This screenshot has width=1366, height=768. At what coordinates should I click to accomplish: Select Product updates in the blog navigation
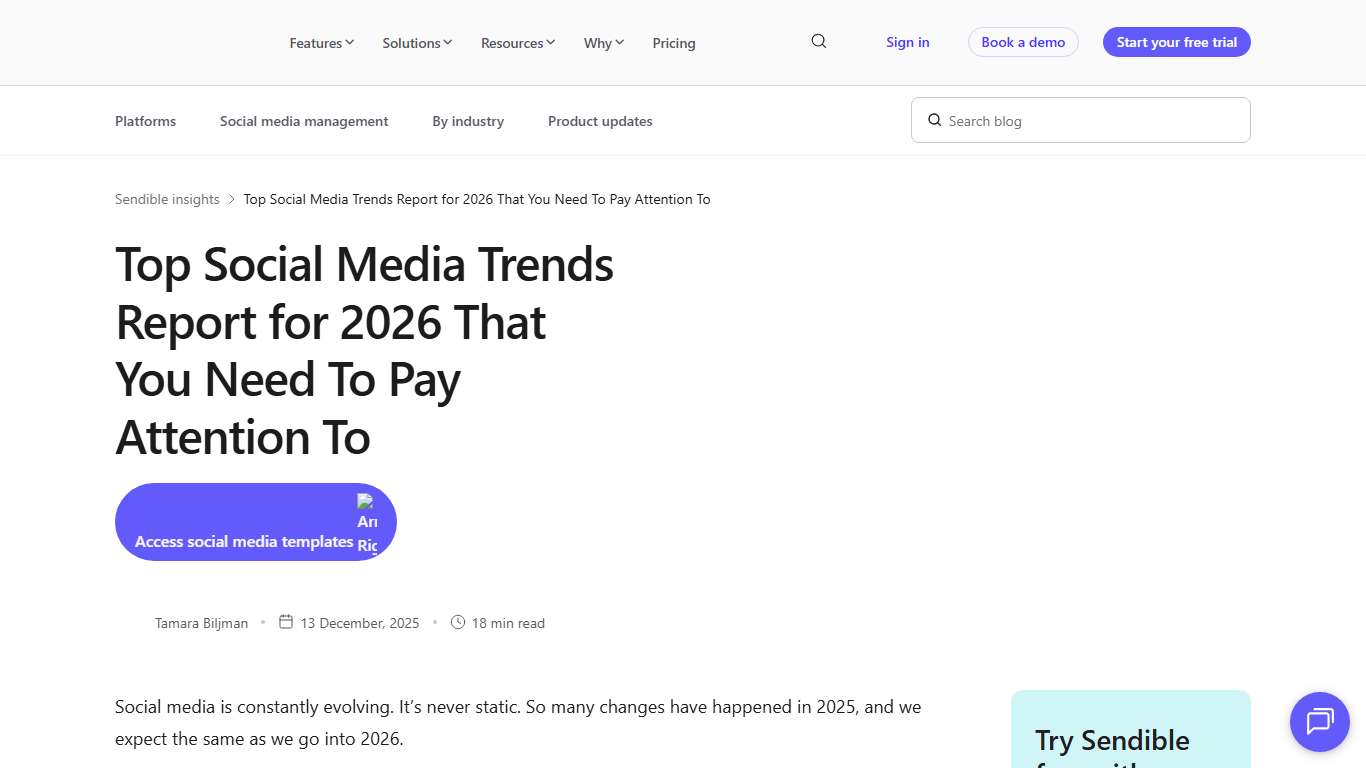click(600, 121)
